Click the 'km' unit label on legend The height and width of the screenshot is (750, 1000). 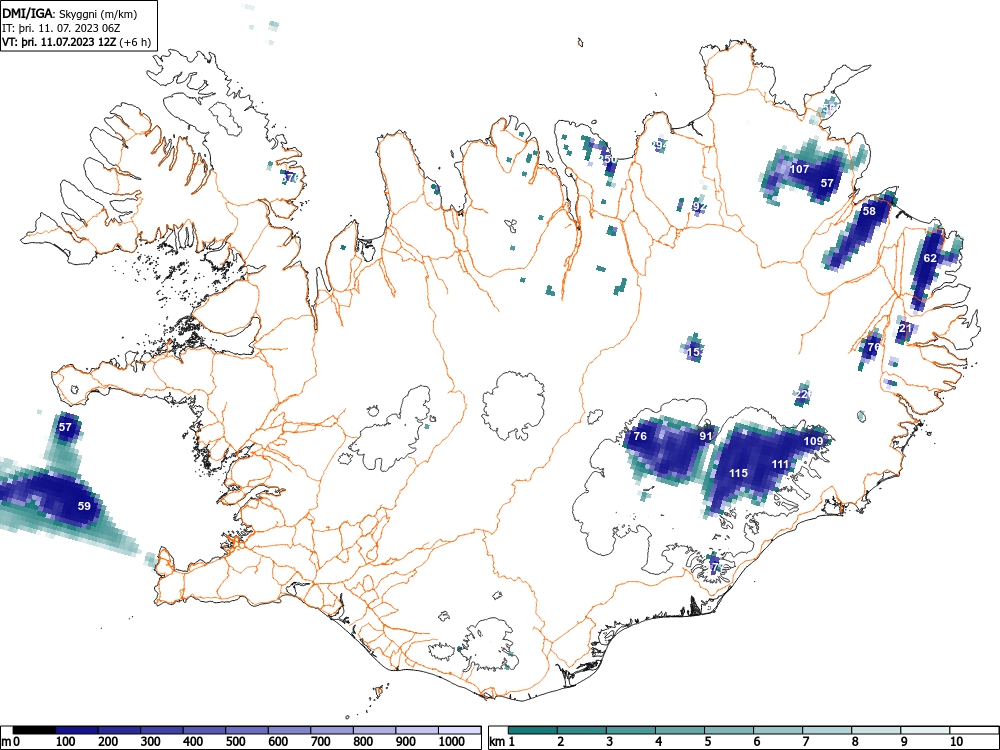[x=498, y=741]
